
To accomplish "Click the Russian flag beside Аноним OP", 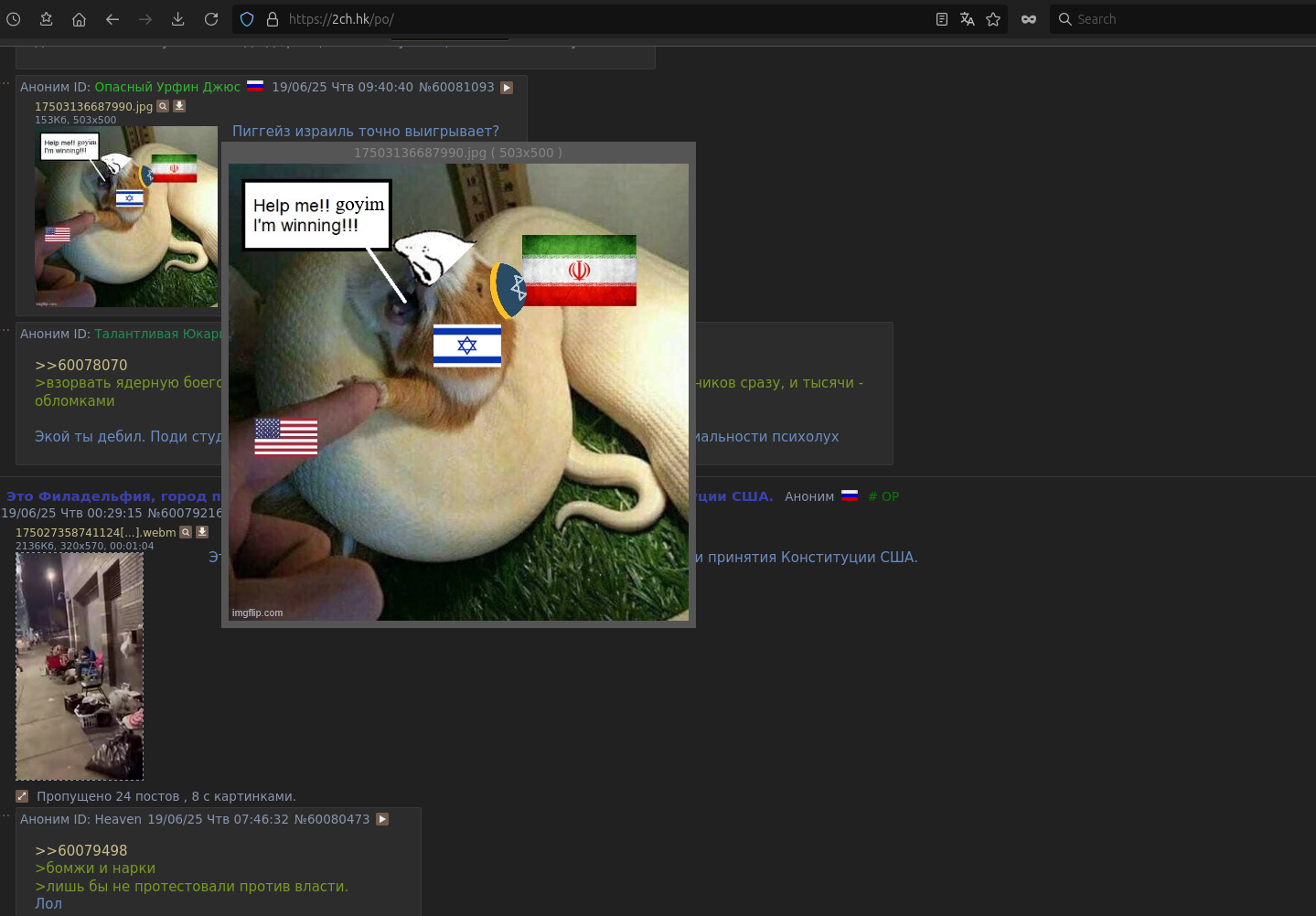I will coord(850,495).
